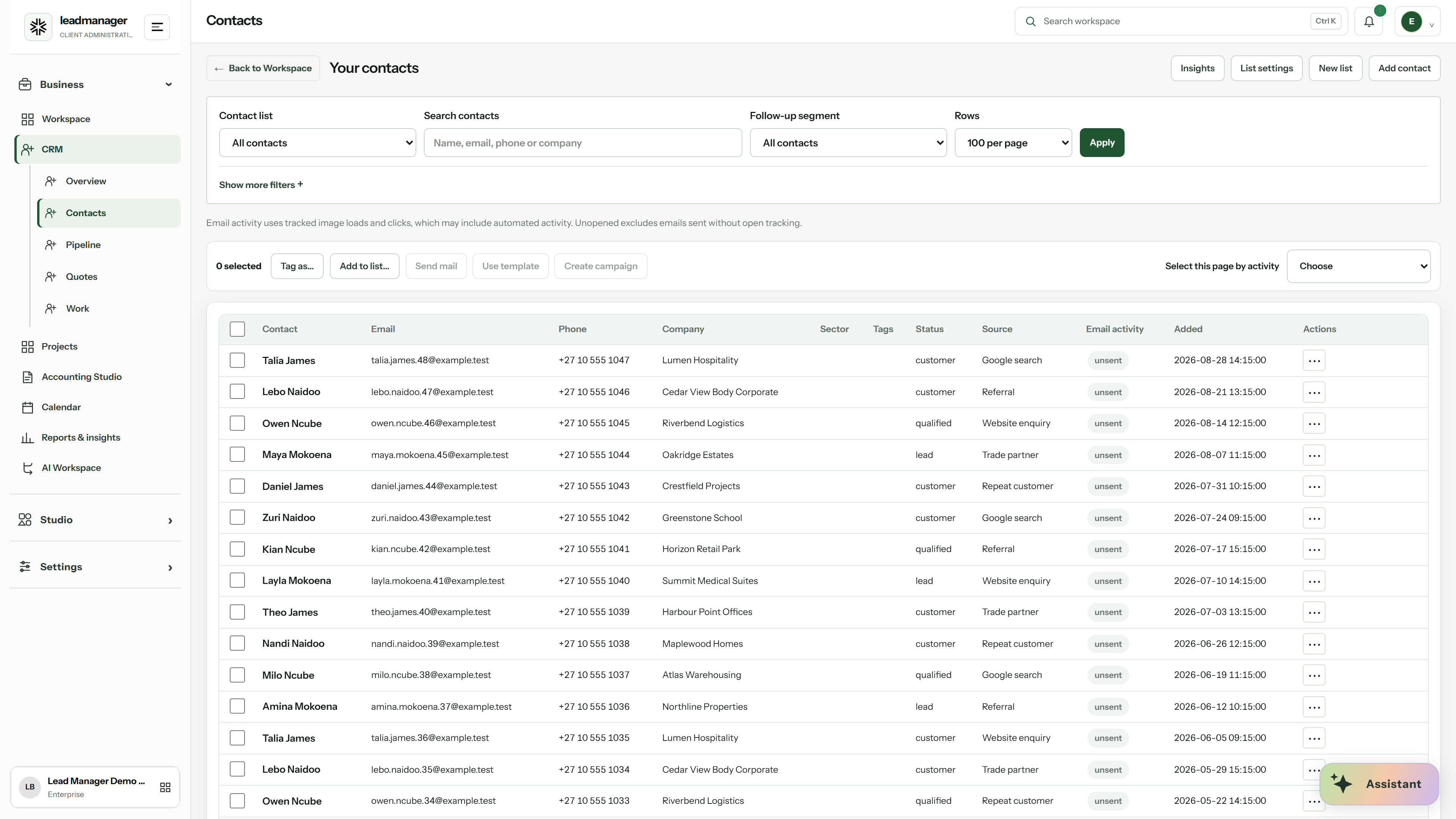The height and width of the screenshot is (819, 1456).
Task: Select checkbox for Lebo Naidoo 47 row
Action: click(237, 392)
